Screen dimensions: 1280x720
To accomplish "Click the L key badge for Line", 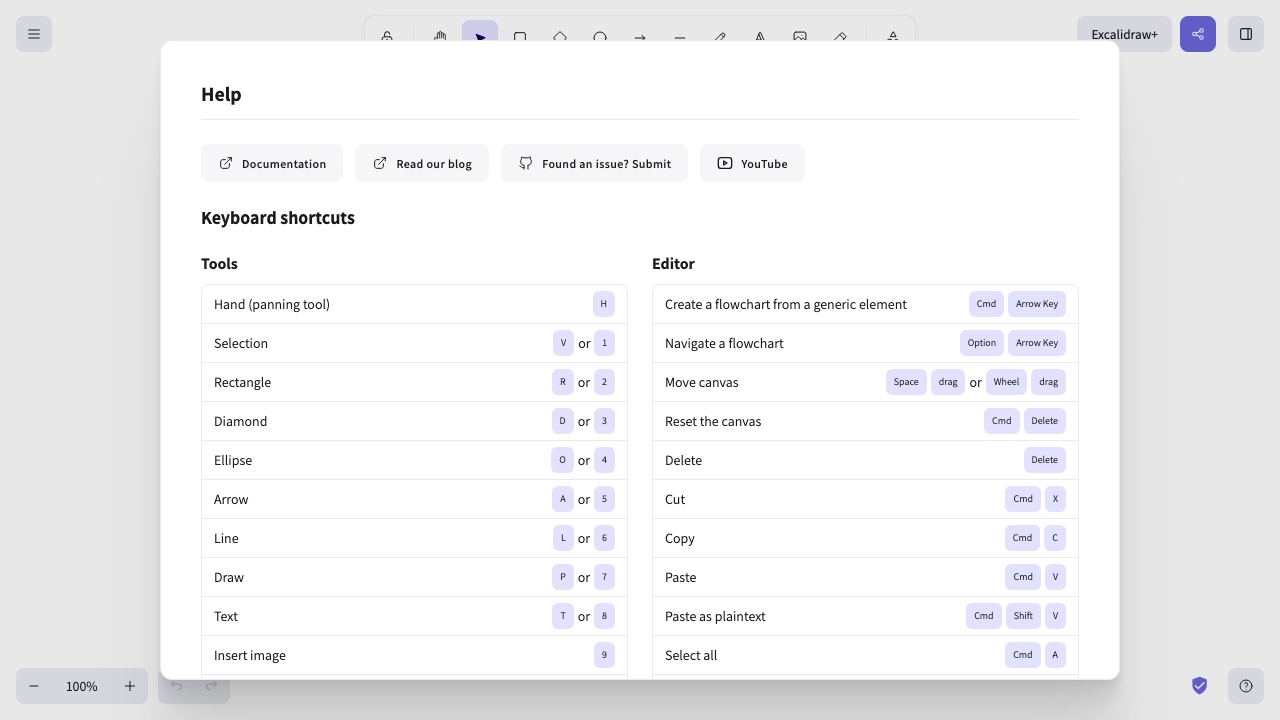I will [563, 538].
